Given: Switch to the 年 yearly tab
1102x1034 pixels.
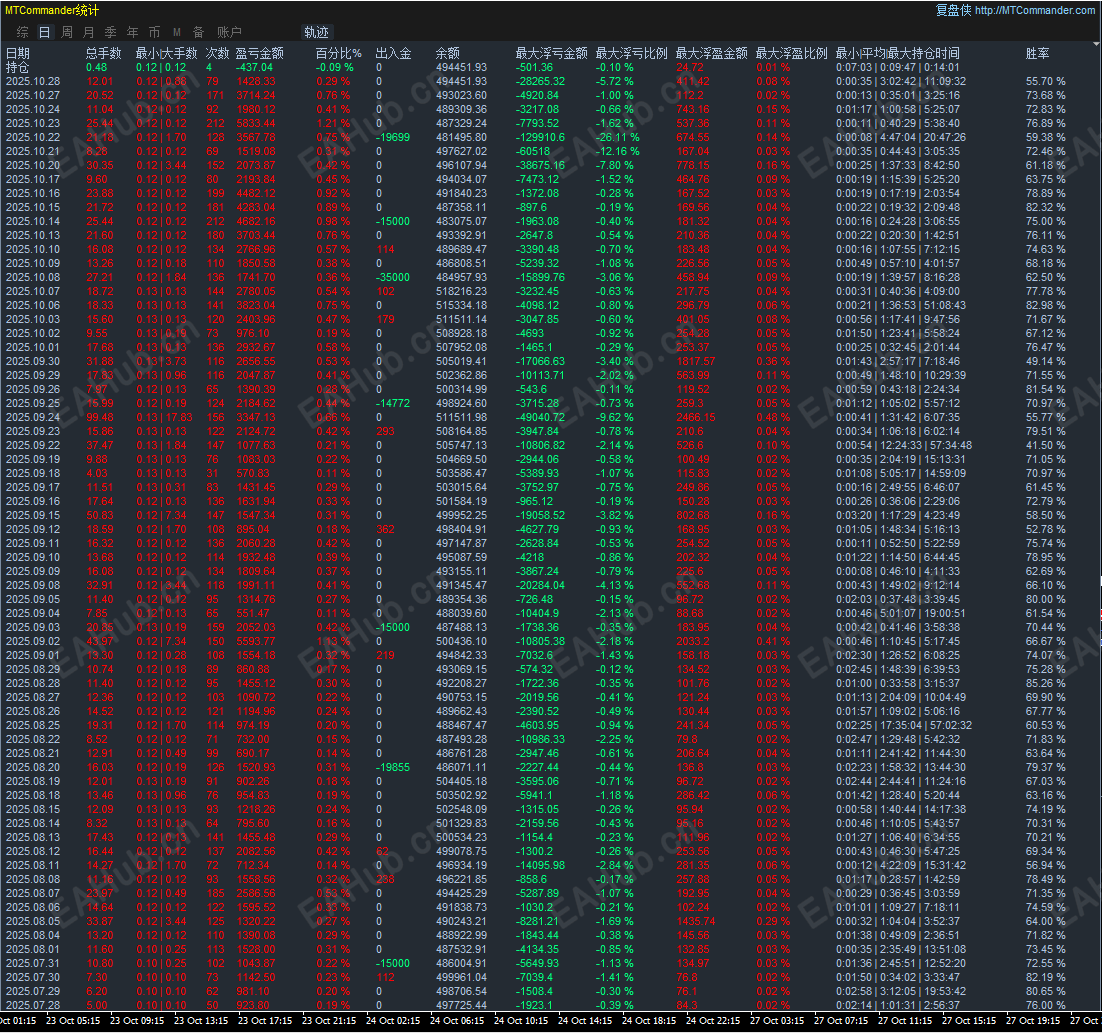Looking at the screenshot, I should 132,32.
